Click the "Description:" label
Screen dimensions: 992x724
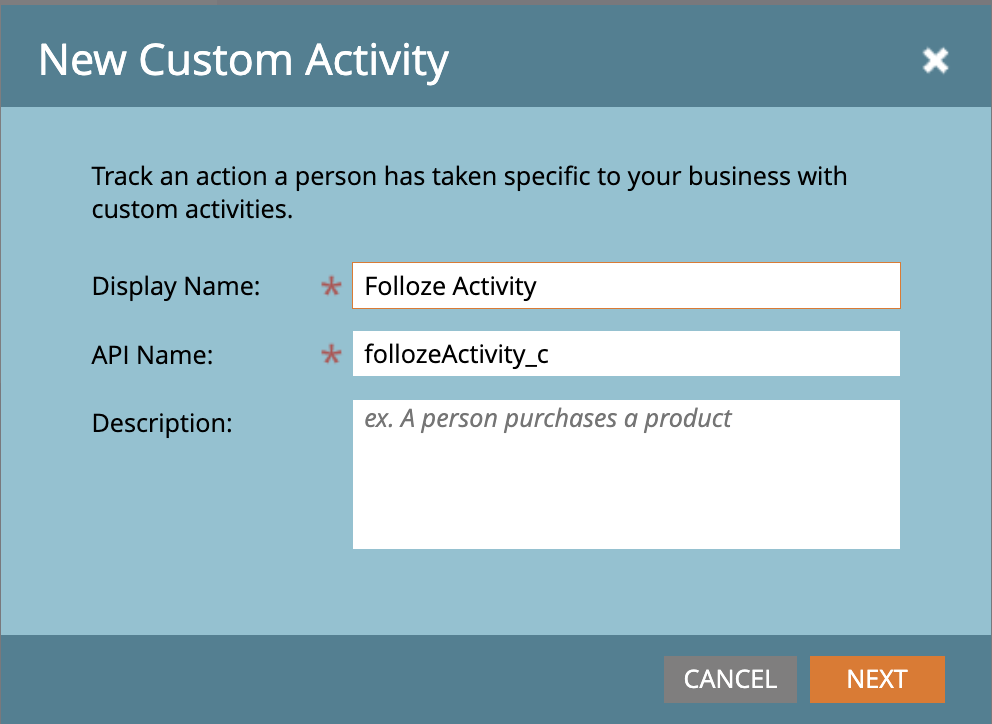tap(162, 423)
